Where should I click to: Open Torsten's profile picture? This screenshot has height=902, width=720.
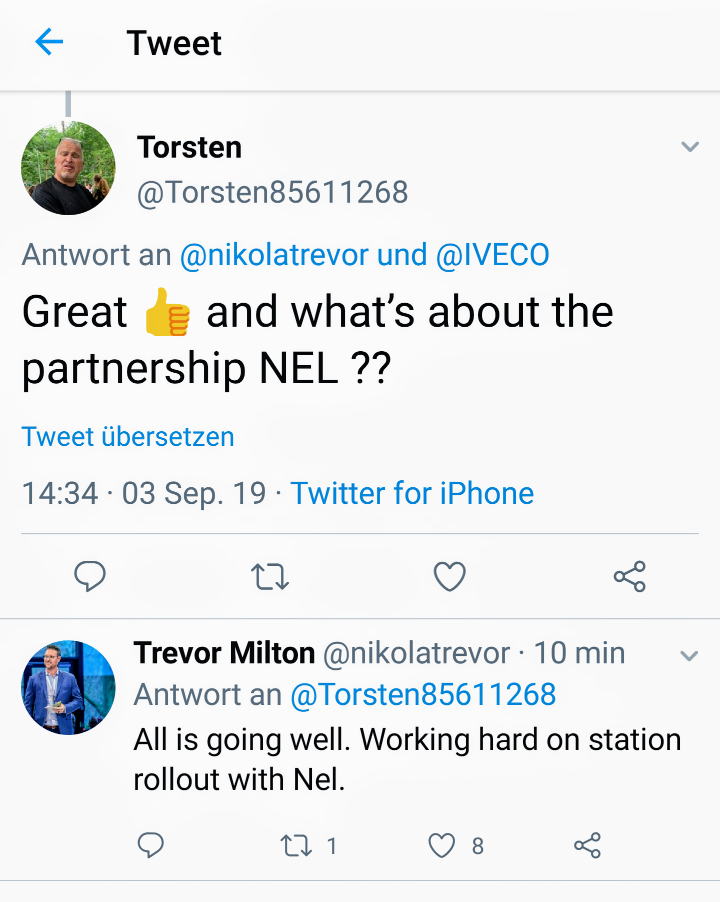[68, 168]
